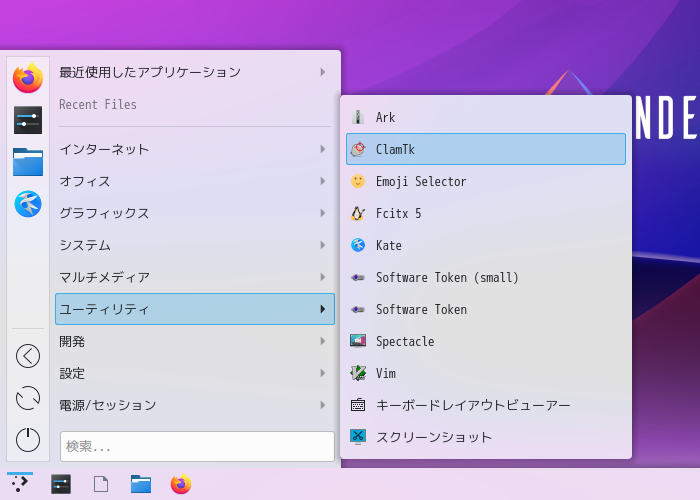The width and height of the screenshot is (700, 500).
Task: Click the Ark archive icon
Action: pos(358,117)
